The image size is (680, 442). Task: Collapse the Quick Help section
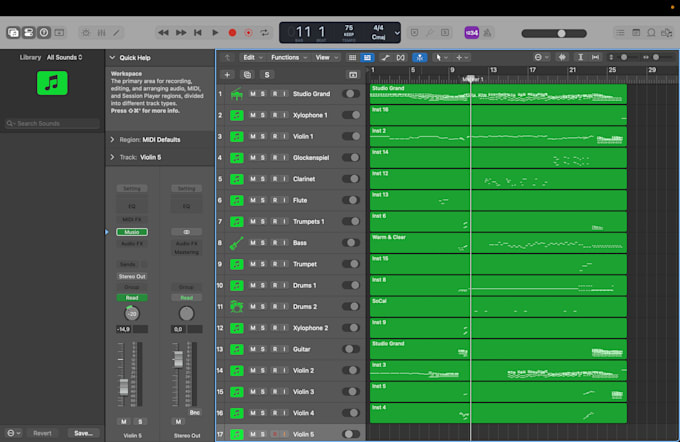[x=112, y=58]
